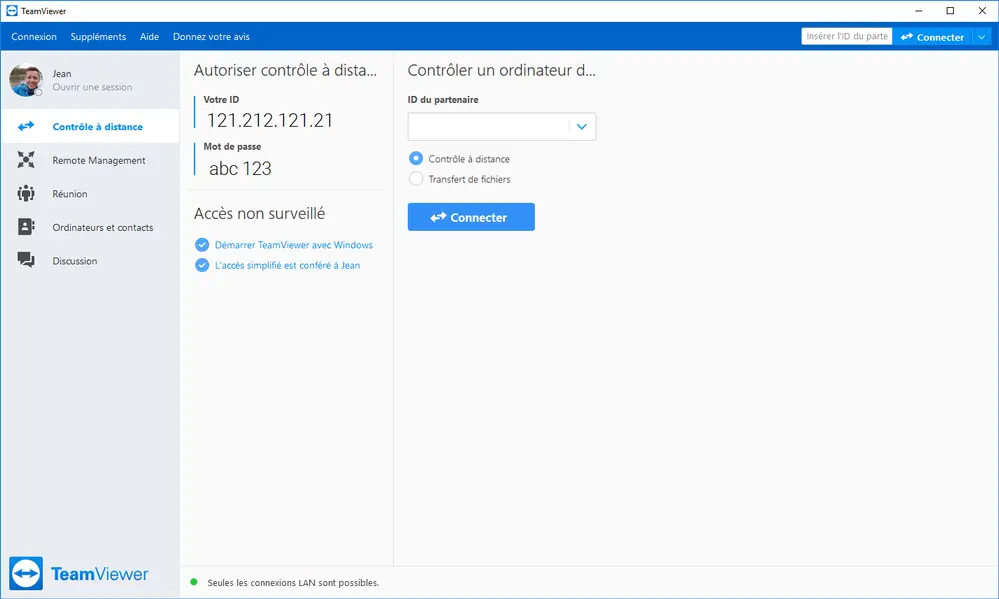Click the Réunion people icon
This screenshot has height=599, width=999.
[26, 193]
